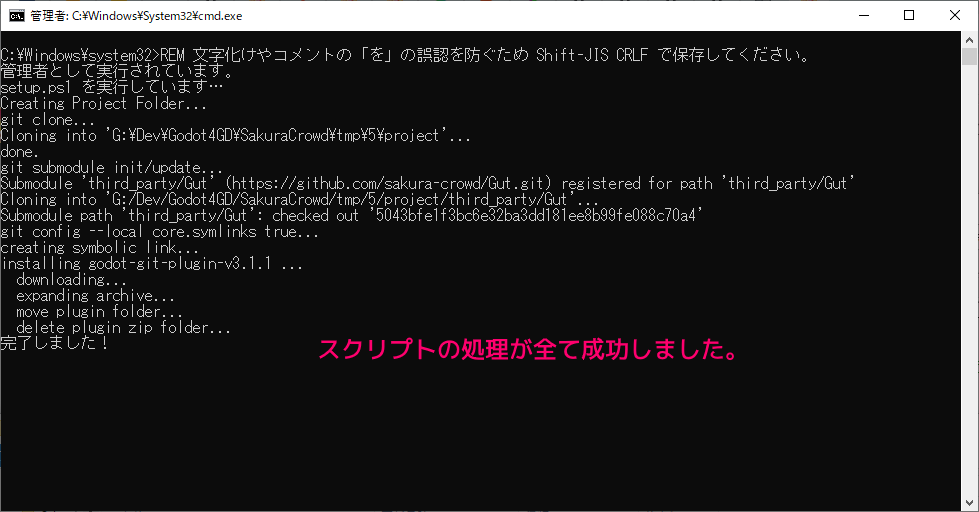Click the vertical scrollbar thumb

(x=969, y=56)
